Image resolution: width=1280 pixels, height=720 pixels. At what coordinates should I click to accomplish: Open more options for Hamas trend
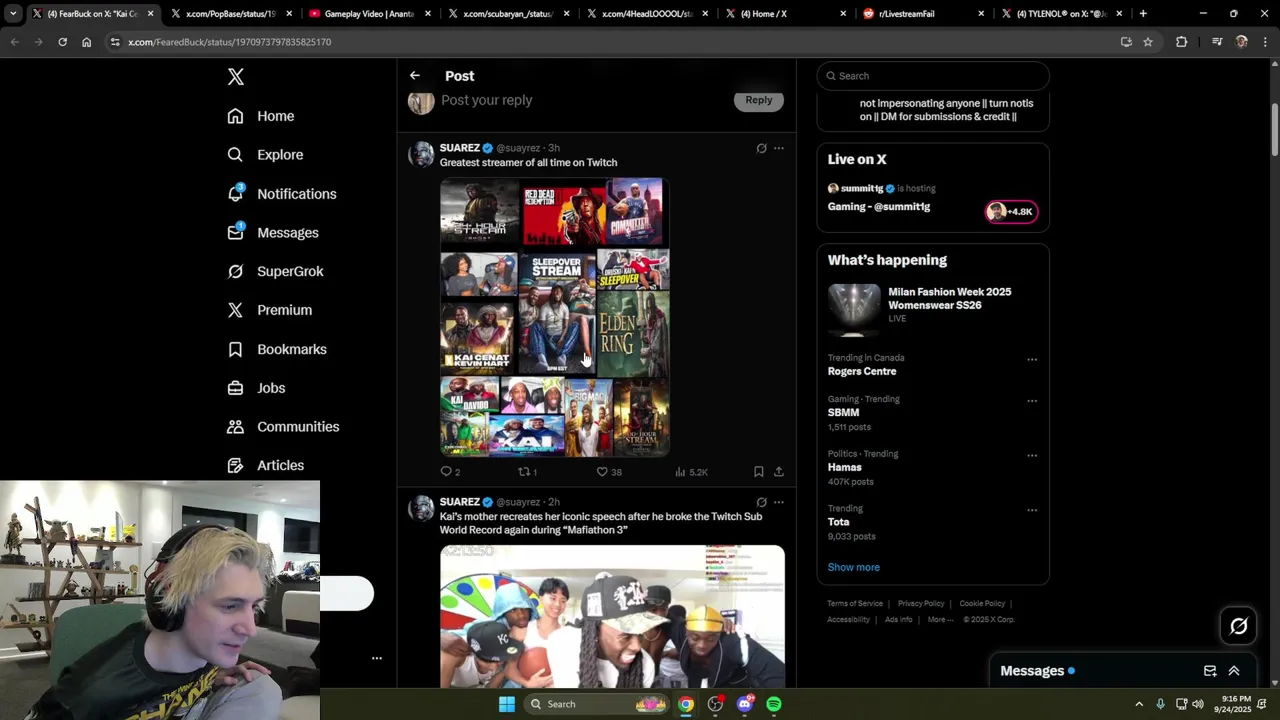(1032, 456)
